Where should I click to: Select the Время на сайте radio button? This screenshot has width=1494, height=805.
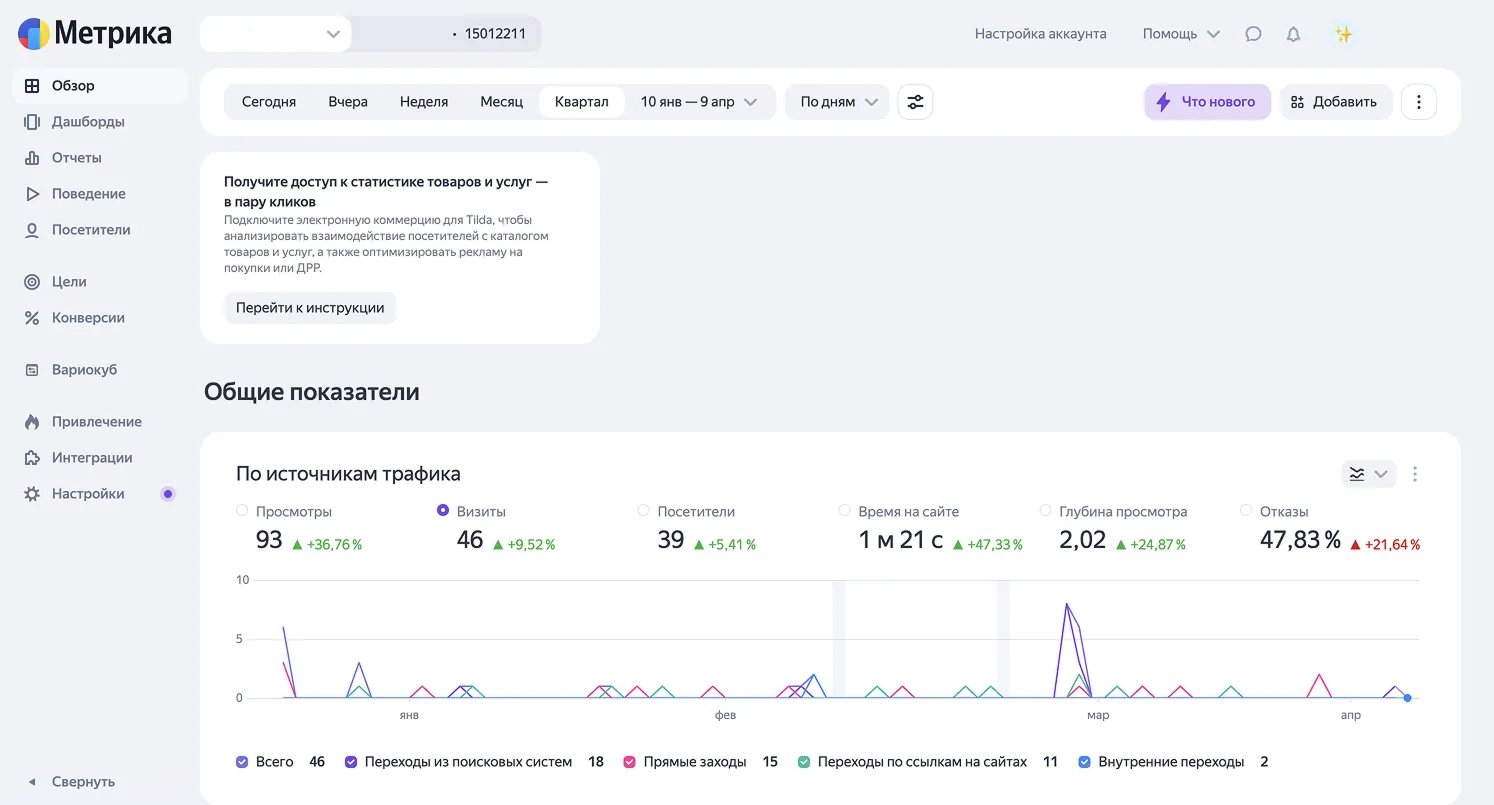tap(845, 510)
